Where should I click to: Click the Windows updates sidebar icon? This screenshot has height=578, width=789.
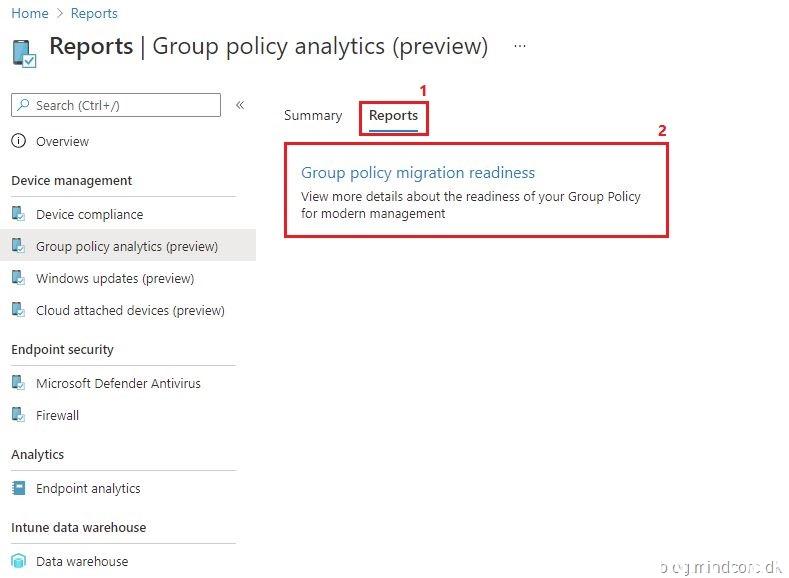(18, 278)
